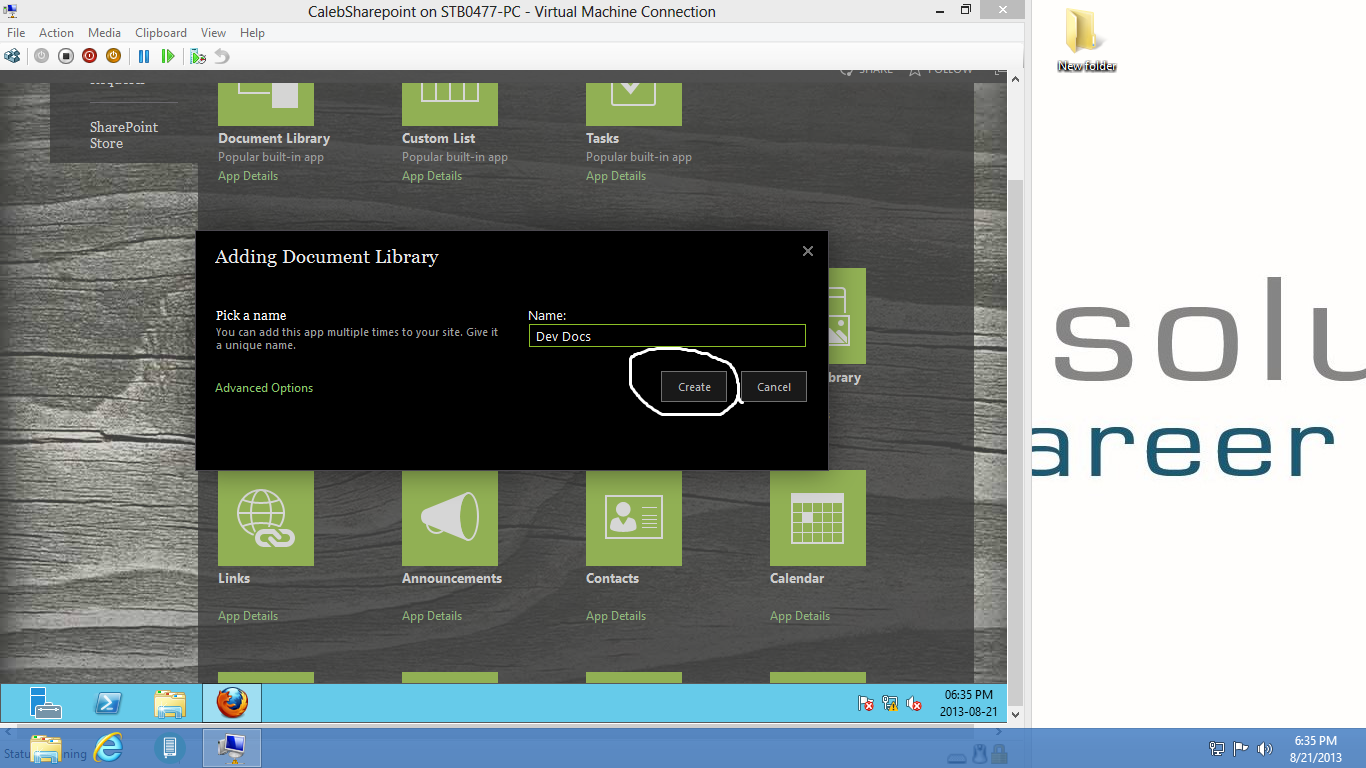Shut down the VM with the red power icon
Image resolution: width=1366 pixels, height=768 pixels.
point(89,56)
